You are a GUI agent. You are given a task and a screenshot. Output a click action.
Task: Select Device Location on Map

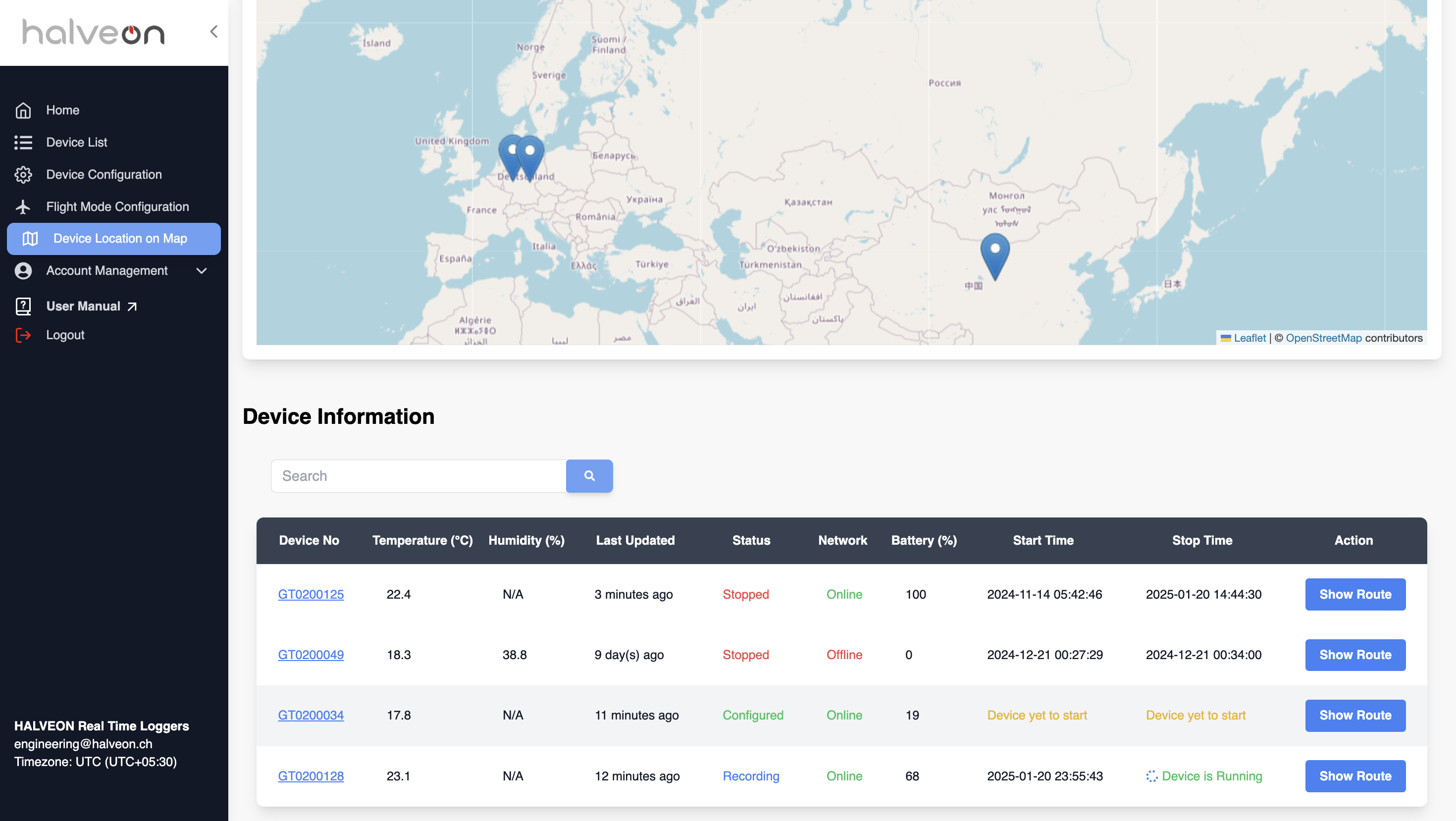[113, 239]
